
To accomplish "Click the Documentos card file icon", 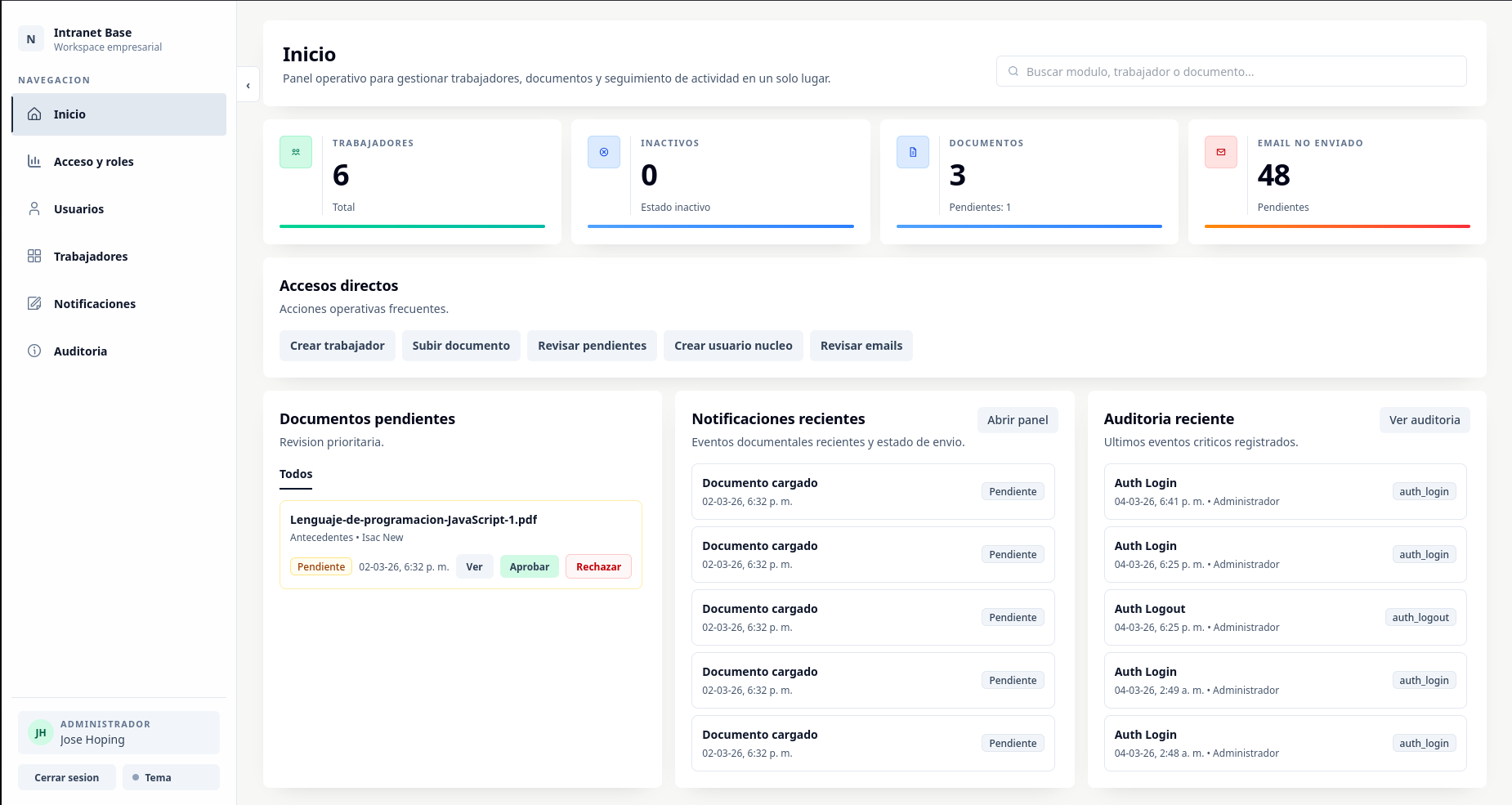I will [913, 152].
